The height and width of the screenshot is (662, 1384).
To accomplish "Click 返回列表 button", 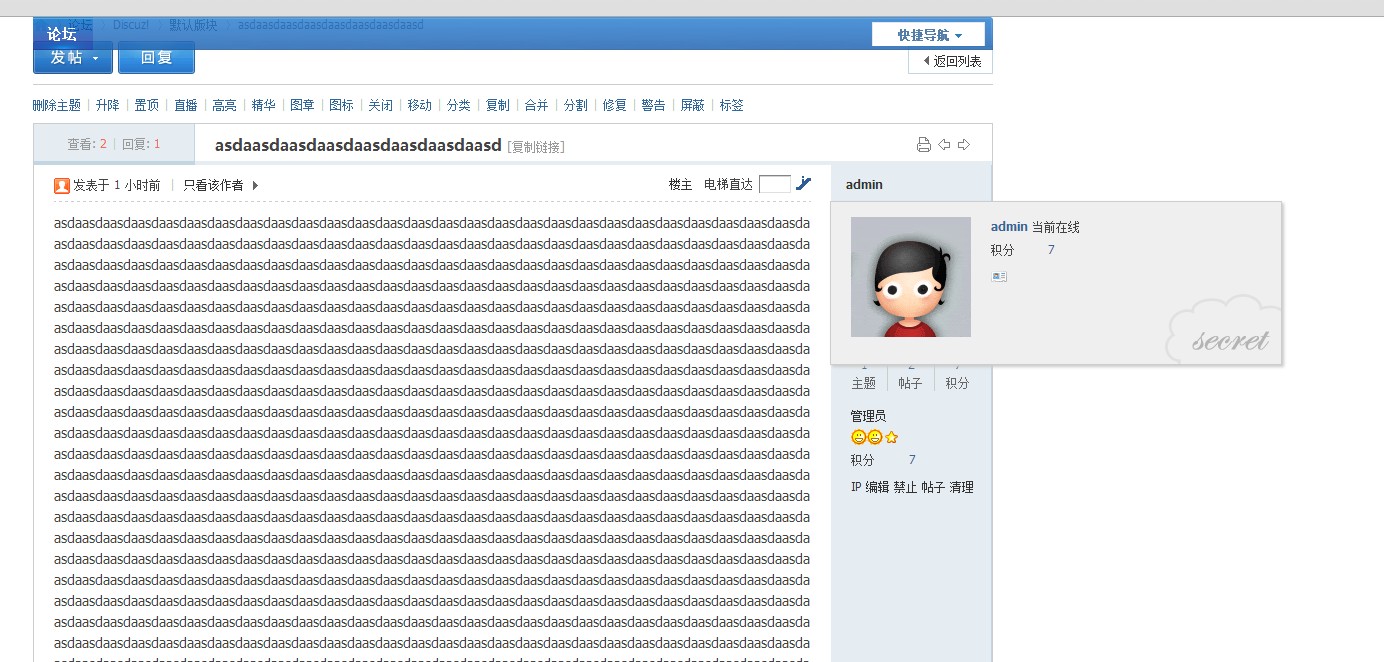I will tap(951, 61).
